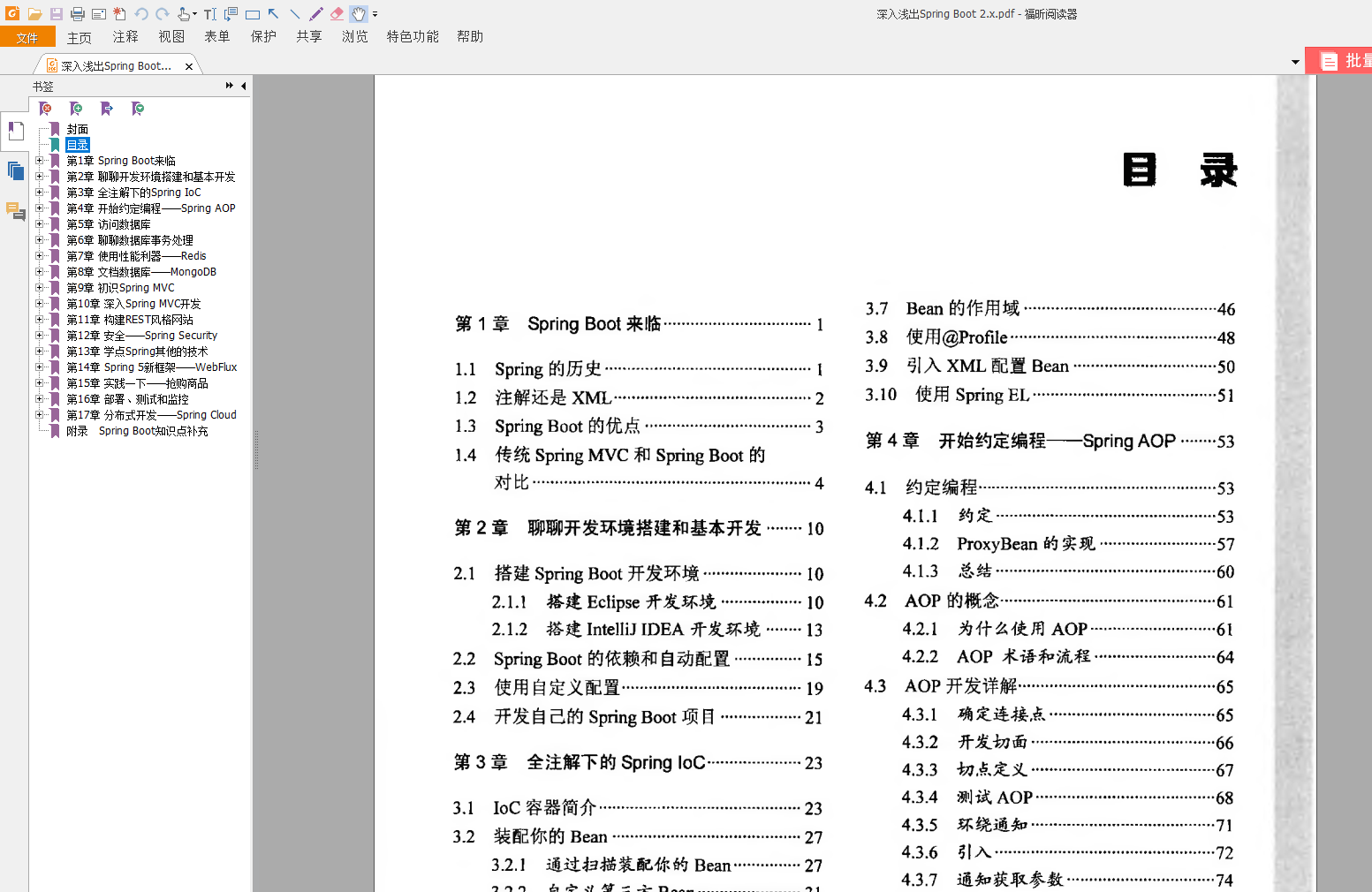Screen dimensions: 1372x892
Task: Click the red 批量 button
Action: tap(1339, 61)
